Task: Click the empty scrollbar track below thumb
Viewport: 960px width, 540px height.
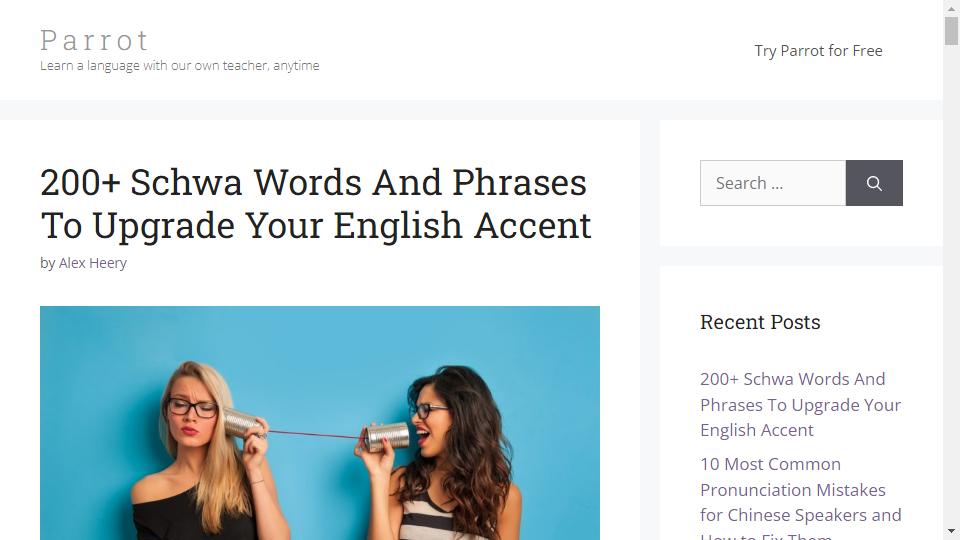Action: click(x=951, y=282)
